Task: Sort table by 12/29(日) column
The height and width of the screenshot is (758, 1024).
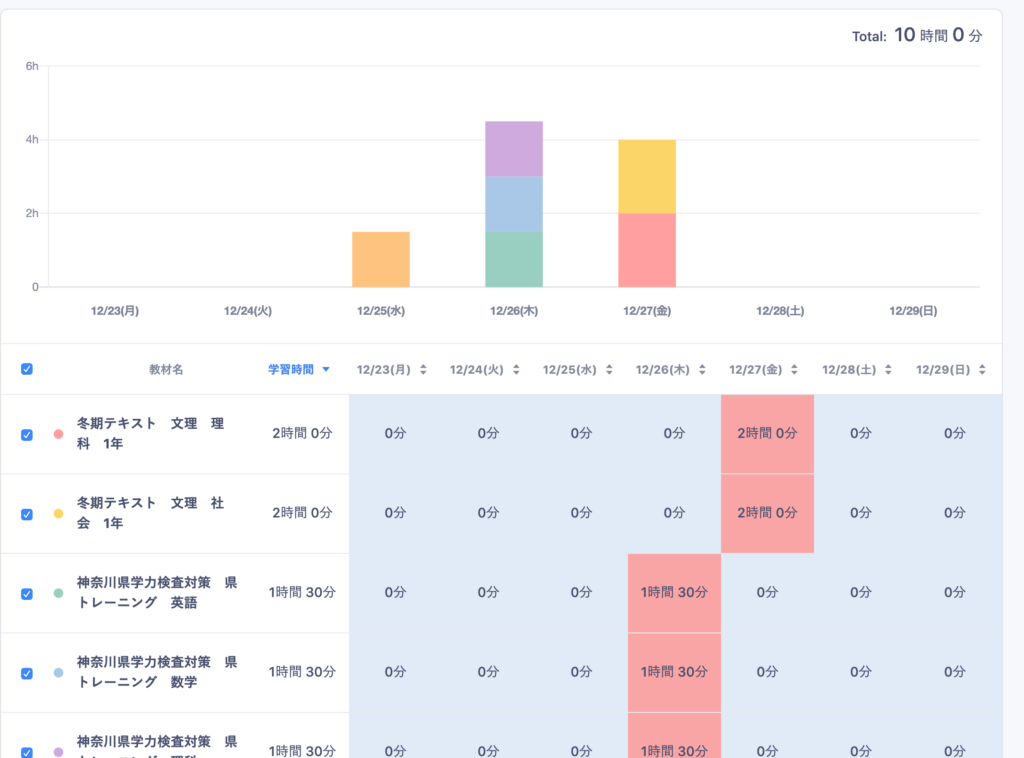Action: coord(982,370)
